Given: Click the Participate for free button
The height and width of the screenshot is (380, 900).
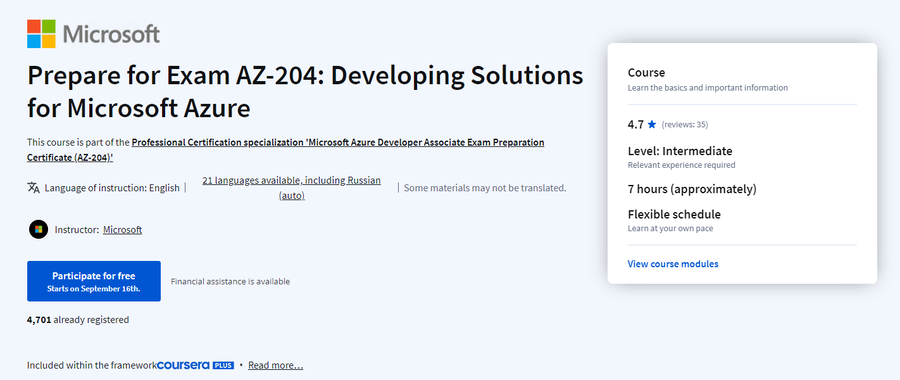Looking at the screenshot, I should (x=94, y=281).
